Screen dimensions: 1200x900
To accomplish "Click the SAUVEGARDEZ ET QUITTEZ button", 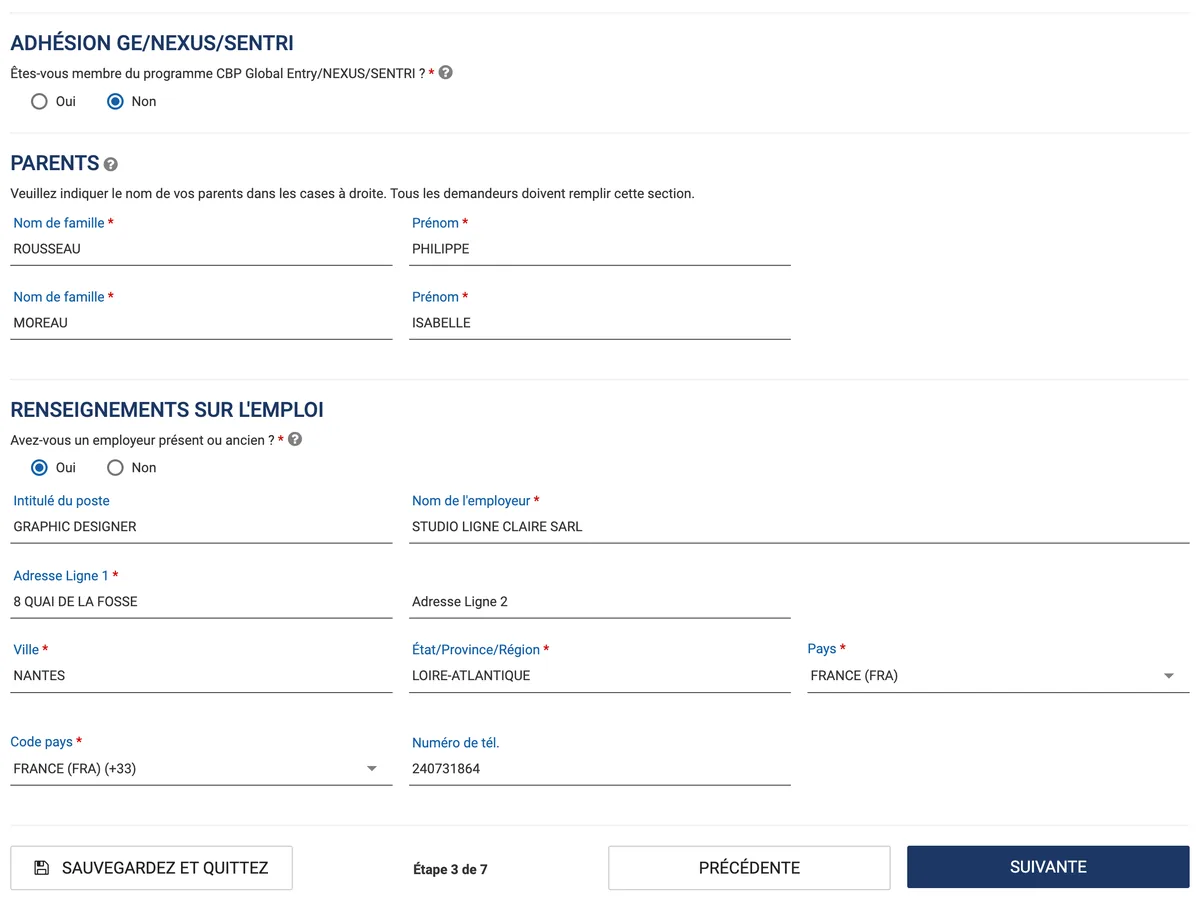I will click(x=151, y=868).
